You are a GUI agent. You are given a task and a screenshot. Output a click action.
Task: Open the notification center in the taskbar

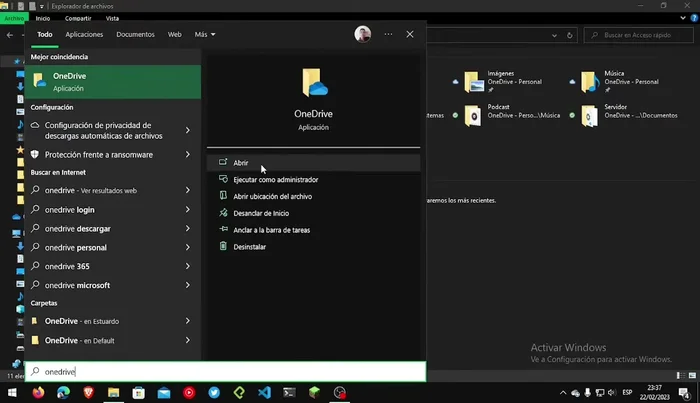[684, 393]
